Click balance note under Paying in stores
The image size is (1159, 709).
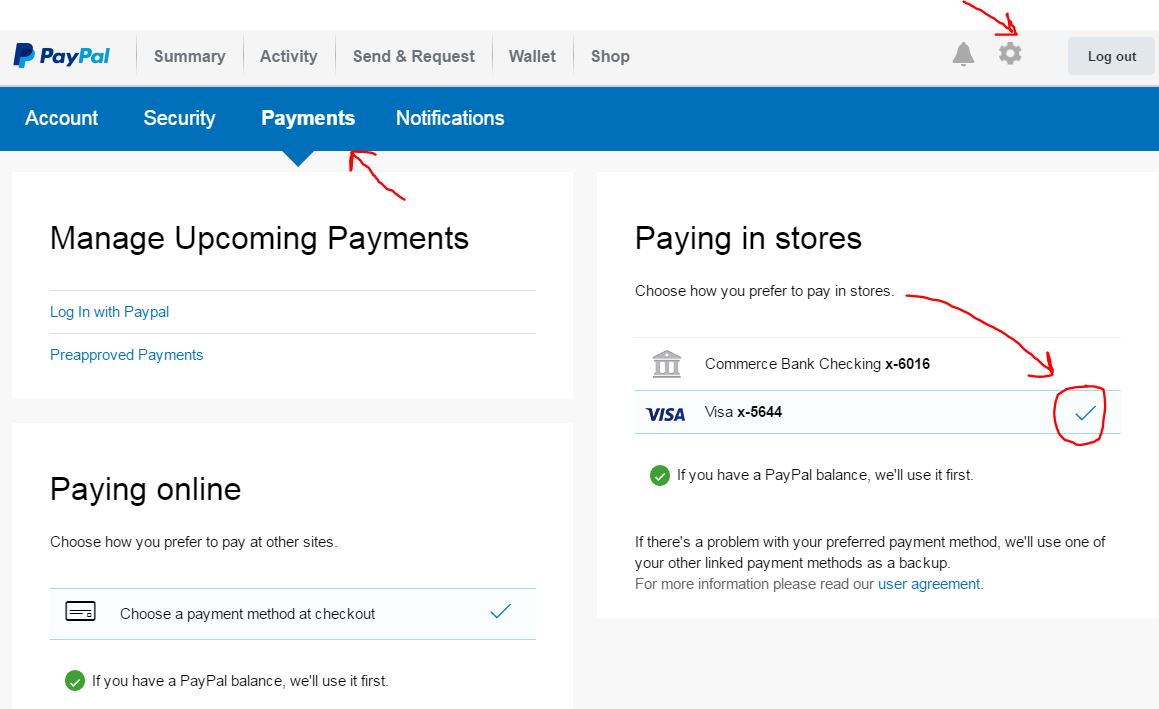[825, 475]
